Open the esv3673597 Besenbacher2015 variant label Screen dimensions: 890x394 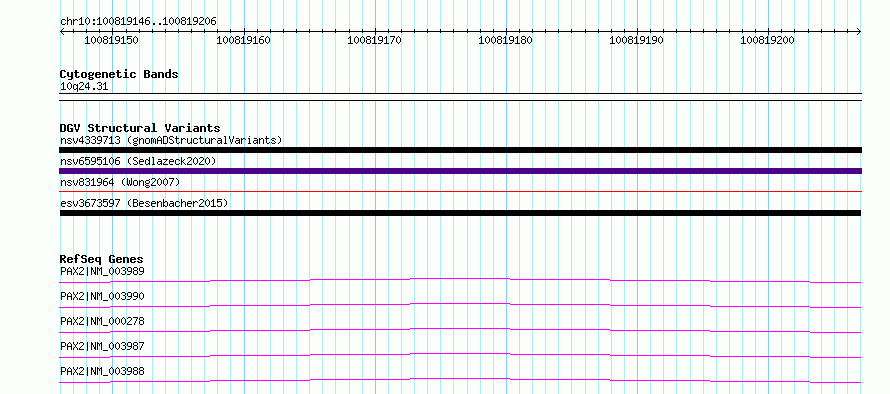click(144, 203)
